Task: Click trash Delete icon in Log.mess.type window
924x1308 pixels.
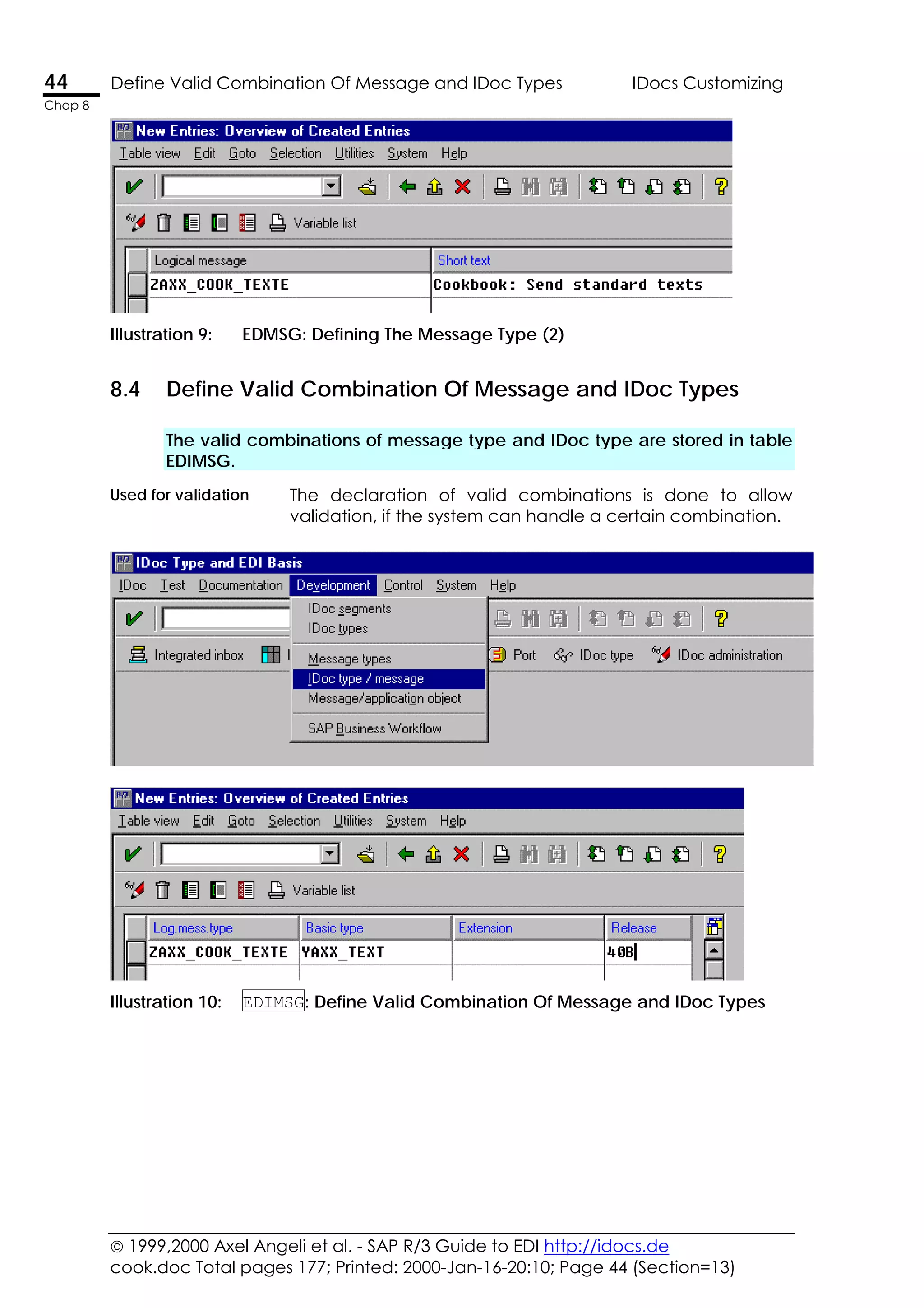Action: pos(162,889)
